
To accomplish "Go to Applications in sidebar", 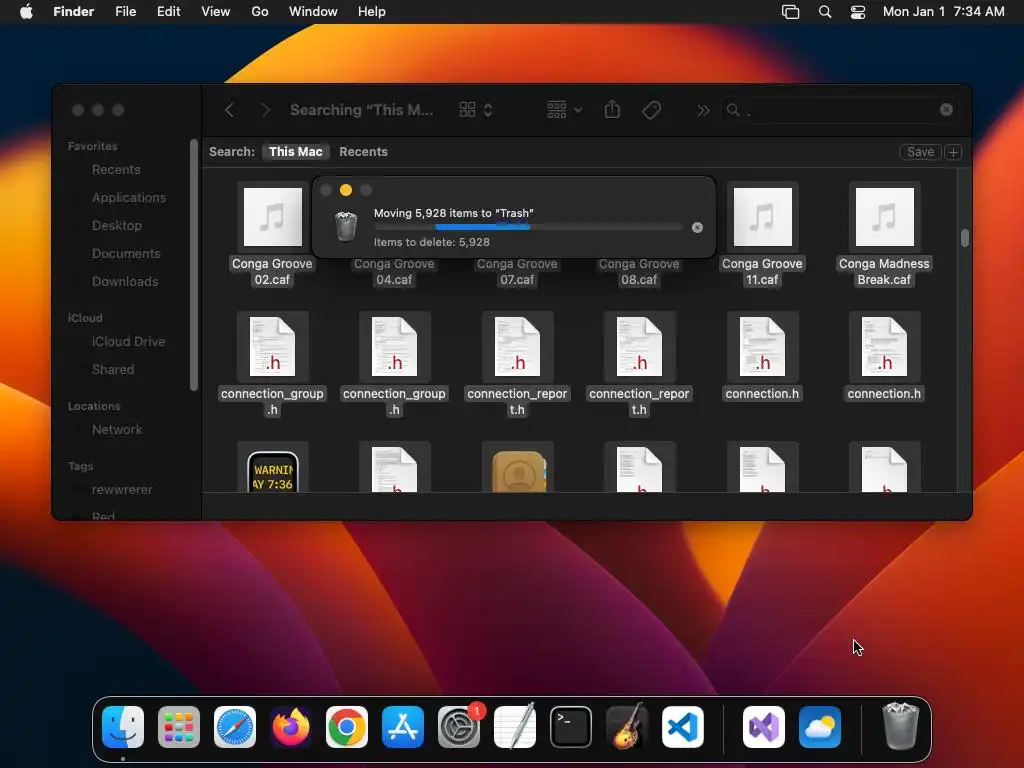I will pyautogui.click(x=129, y=198).
